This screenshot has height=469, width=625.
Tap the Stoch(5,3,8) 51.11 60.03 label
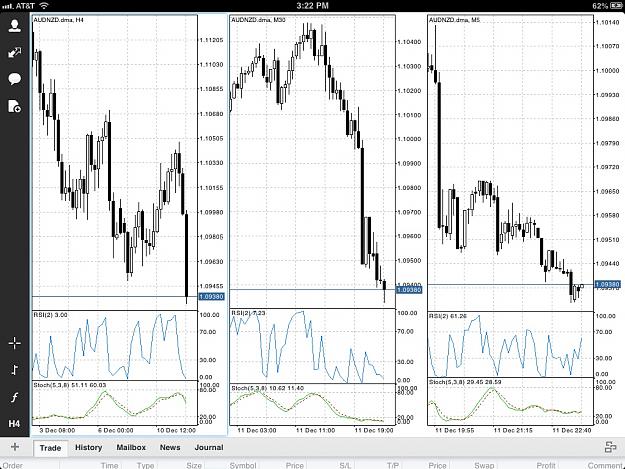(x=70, y=385)
